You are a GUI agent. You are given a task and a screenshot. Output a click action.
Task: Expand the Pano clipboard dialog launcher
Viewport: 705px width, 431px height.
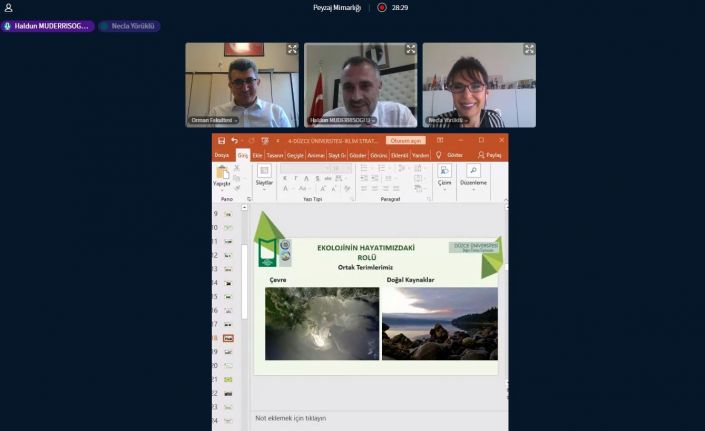click(x=247, y=199)
